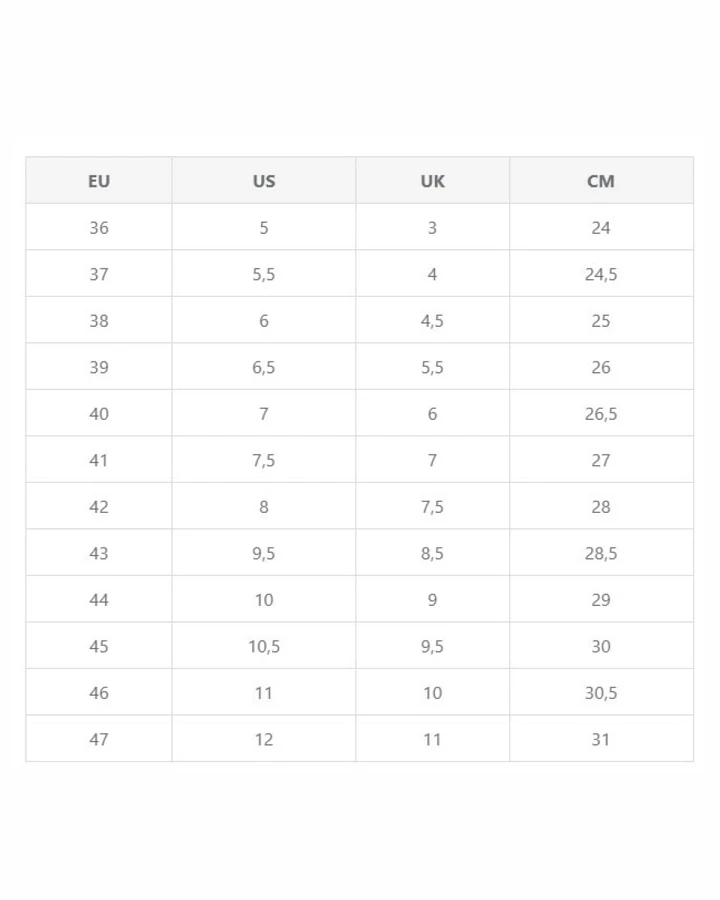
Task: Click US size 6,5 cell
Action: click(x=264, y=367)
